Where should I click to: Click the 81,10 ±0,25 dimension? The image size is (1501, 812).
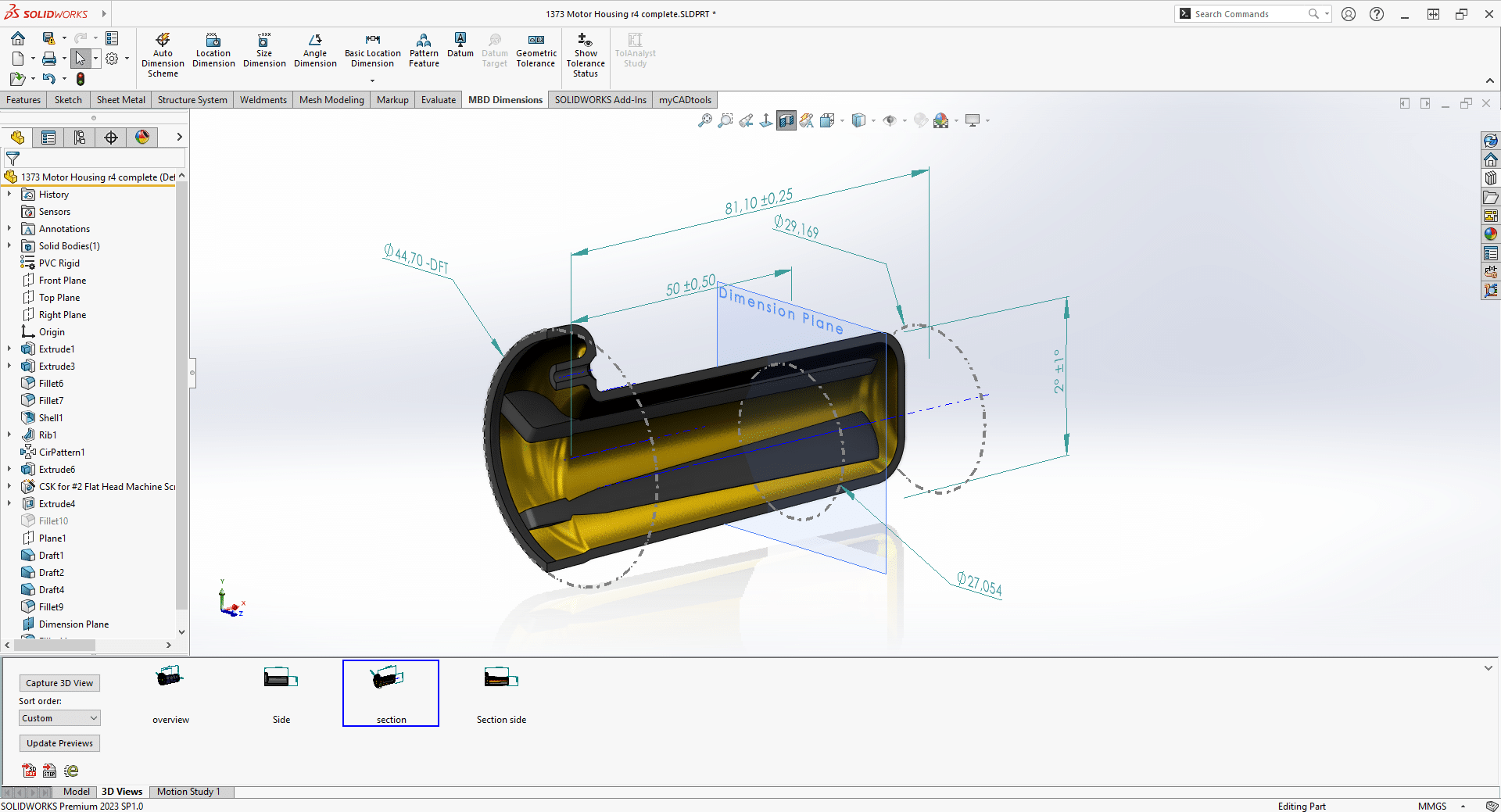[758, 202]
